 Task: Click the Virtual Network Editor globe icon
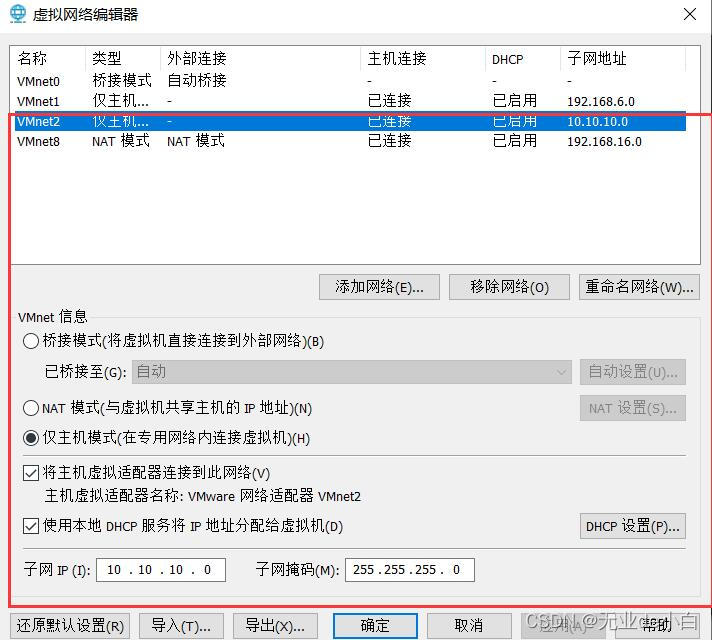click(x=18, y=14)
